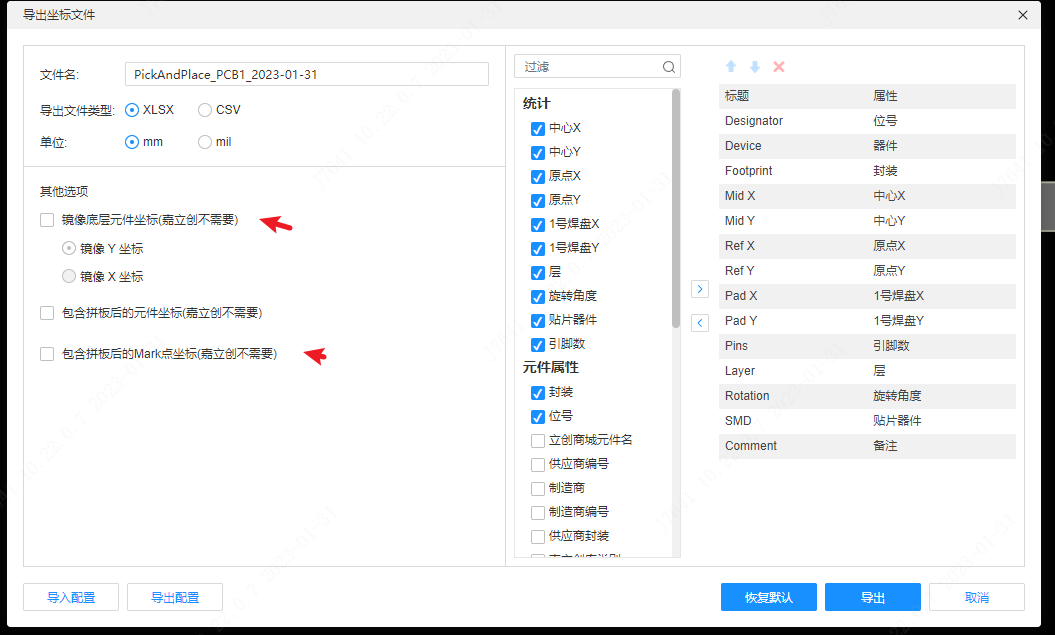
Task: Click 恢复默认 to restore defaults
Action: [768, 597]
